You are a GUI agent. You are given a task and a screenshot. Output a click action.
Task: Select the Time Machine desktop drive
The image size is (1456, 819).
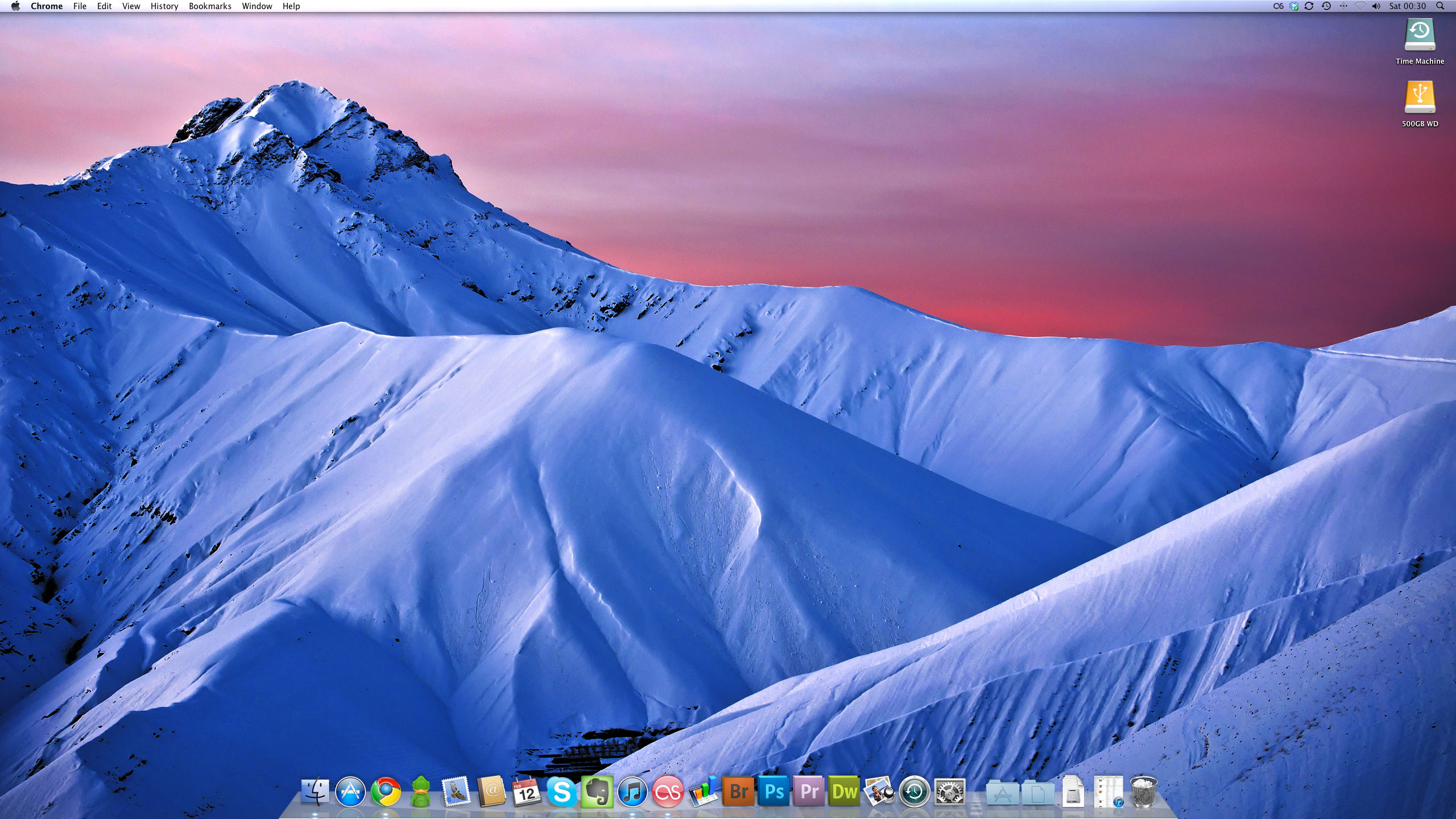point(1420,35)
